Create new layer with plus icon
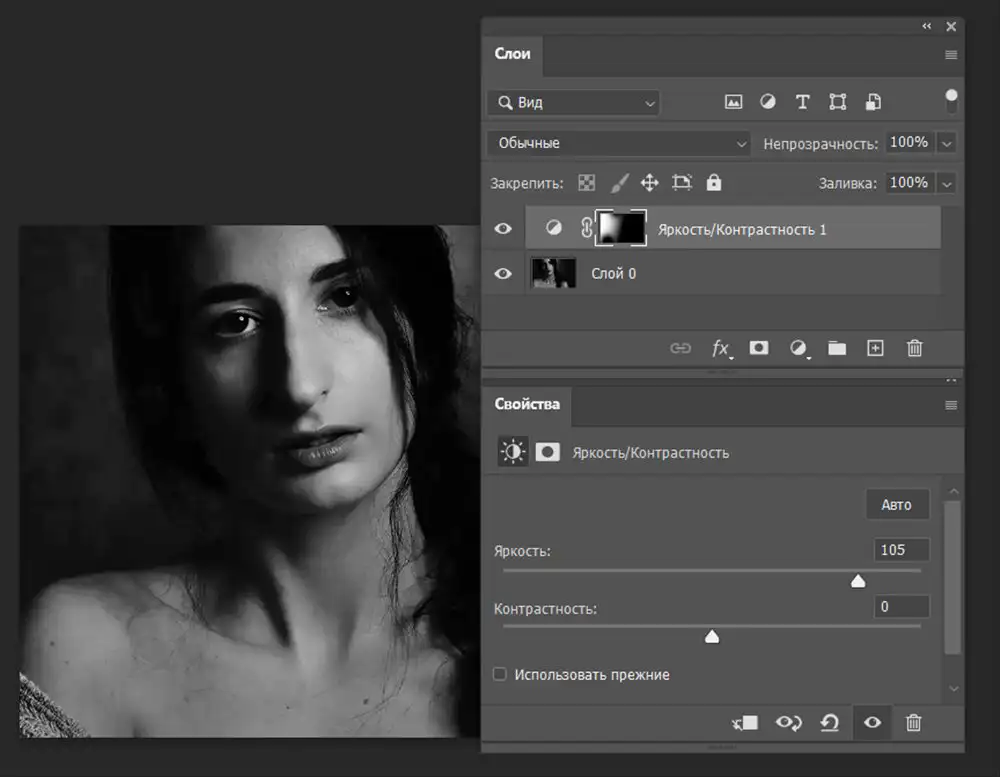The width and height of the screenshot is (1000, 777). [875, 348]
